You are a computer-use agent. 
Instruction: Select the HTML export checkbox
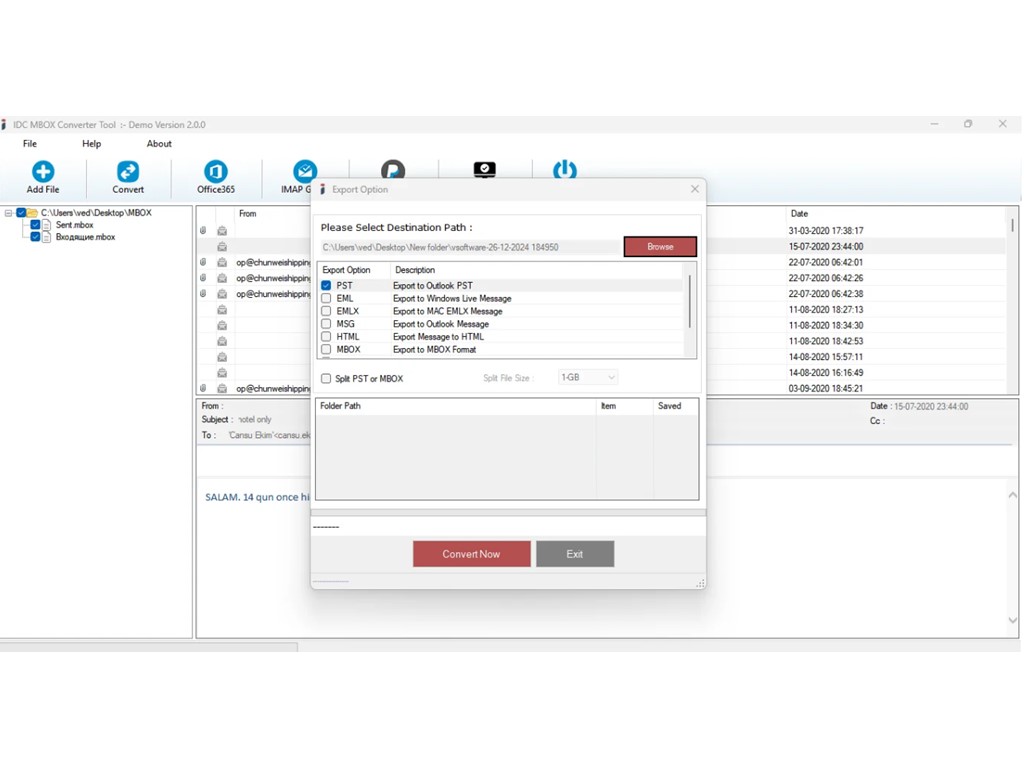coord(326,336)
